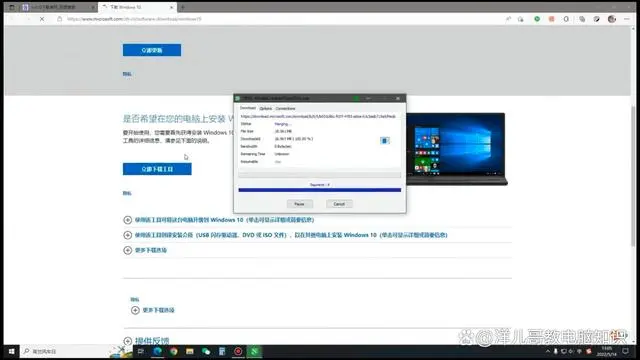Open the red recorder icon on the taskbar

tap(238, 351)
